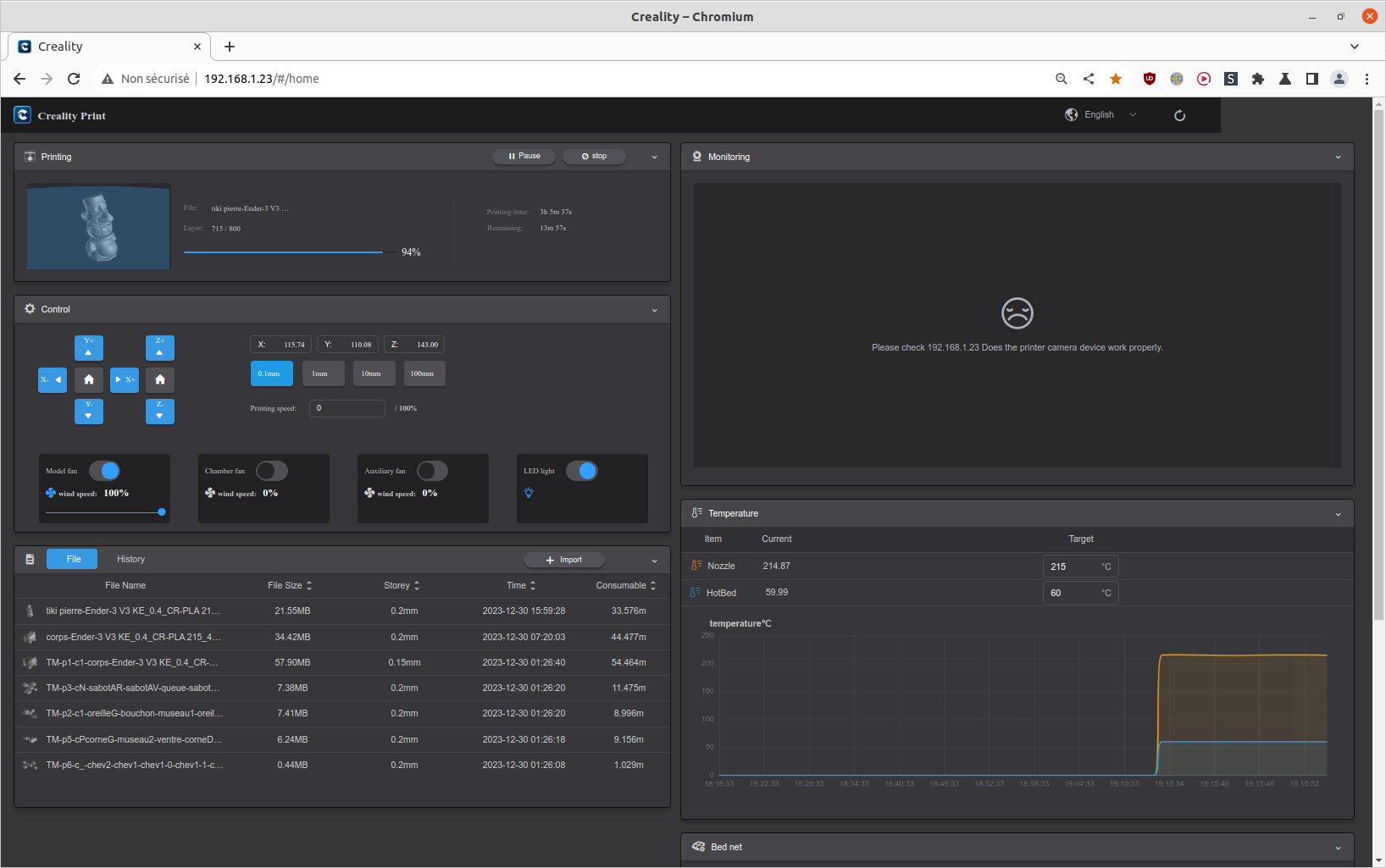Screen dimensions: 1386x868
Task: Click the refresh icon in Creality header
Action: coord(1179,115)
